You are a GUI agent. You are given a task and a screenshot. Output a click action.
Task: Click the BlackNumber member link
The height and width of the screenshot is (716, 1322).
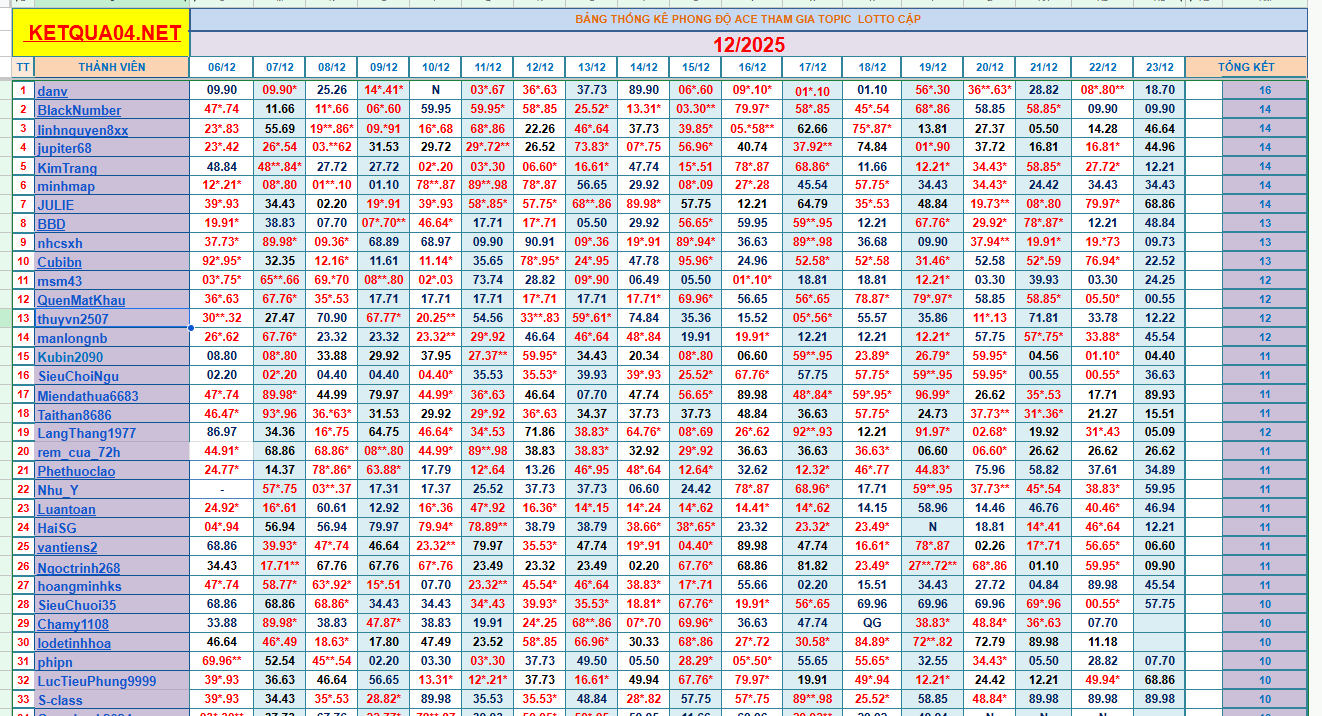point(79,110)
